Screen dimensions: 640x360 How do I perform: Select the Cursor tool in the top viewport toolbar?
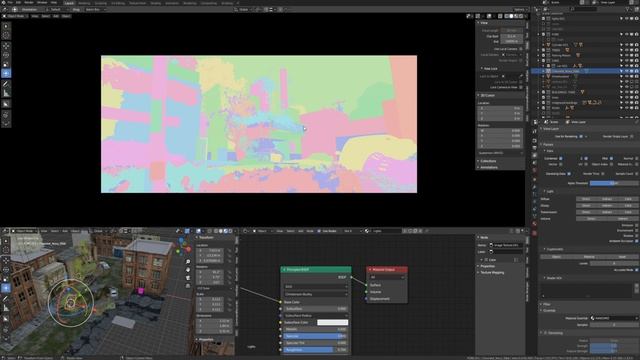tap(6, 36)
